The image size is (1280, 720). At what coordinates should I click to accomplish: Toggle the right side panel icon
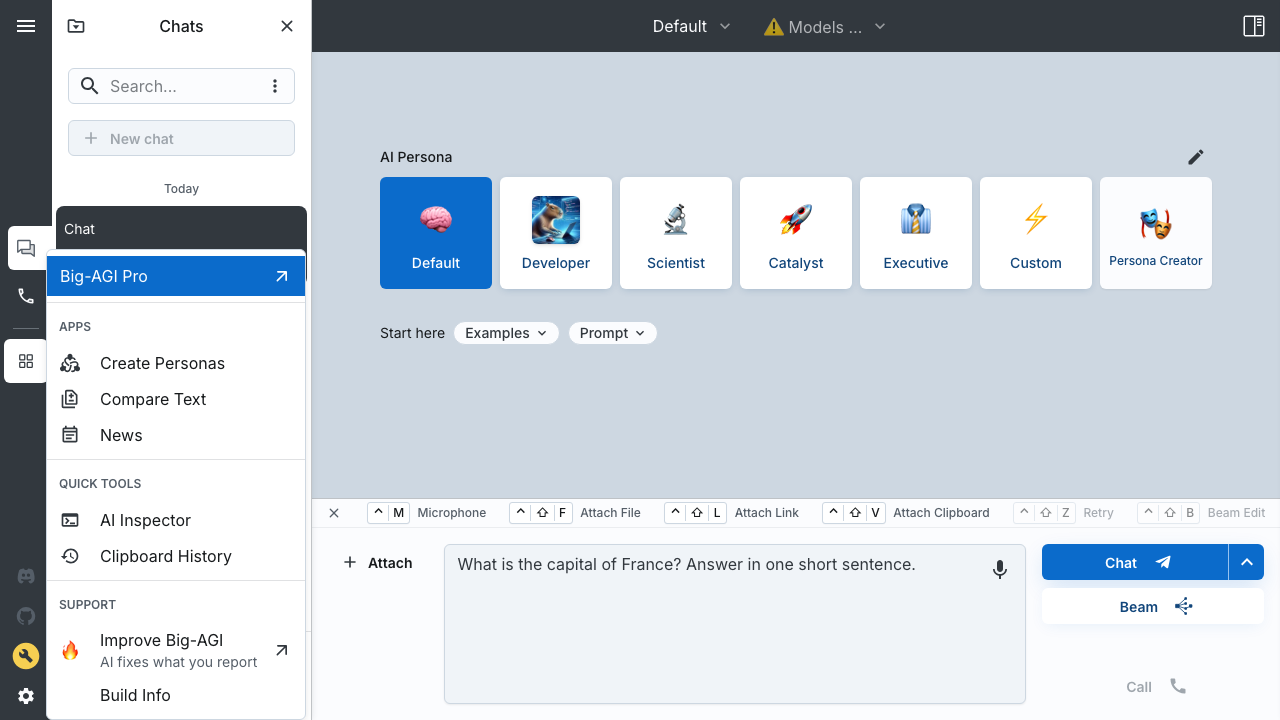1254,26
